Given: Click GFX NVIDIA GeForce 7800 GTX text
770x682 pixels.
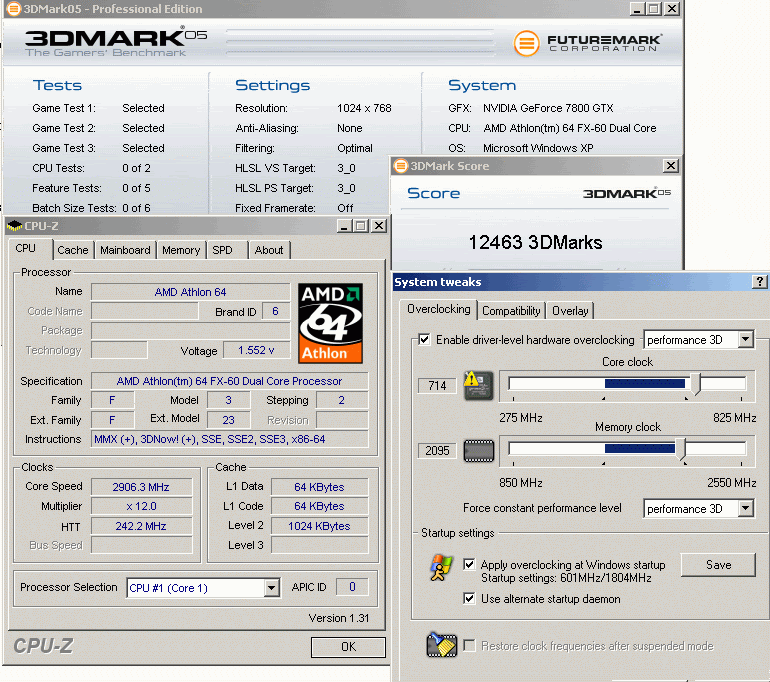Looking at the screenshot, I should pyautogui.click(x=548, y=108).
